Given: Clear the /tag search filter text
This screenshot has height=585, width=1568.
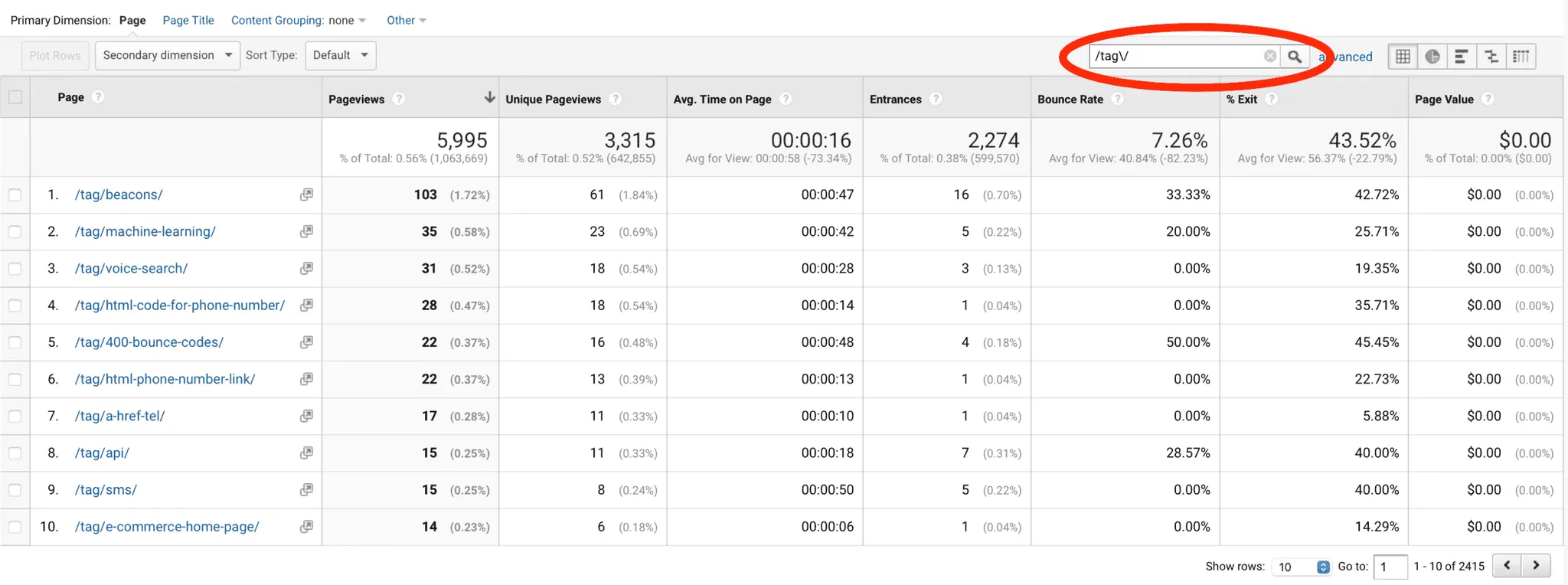Looking at the screenshot, I should (1269, 56).
